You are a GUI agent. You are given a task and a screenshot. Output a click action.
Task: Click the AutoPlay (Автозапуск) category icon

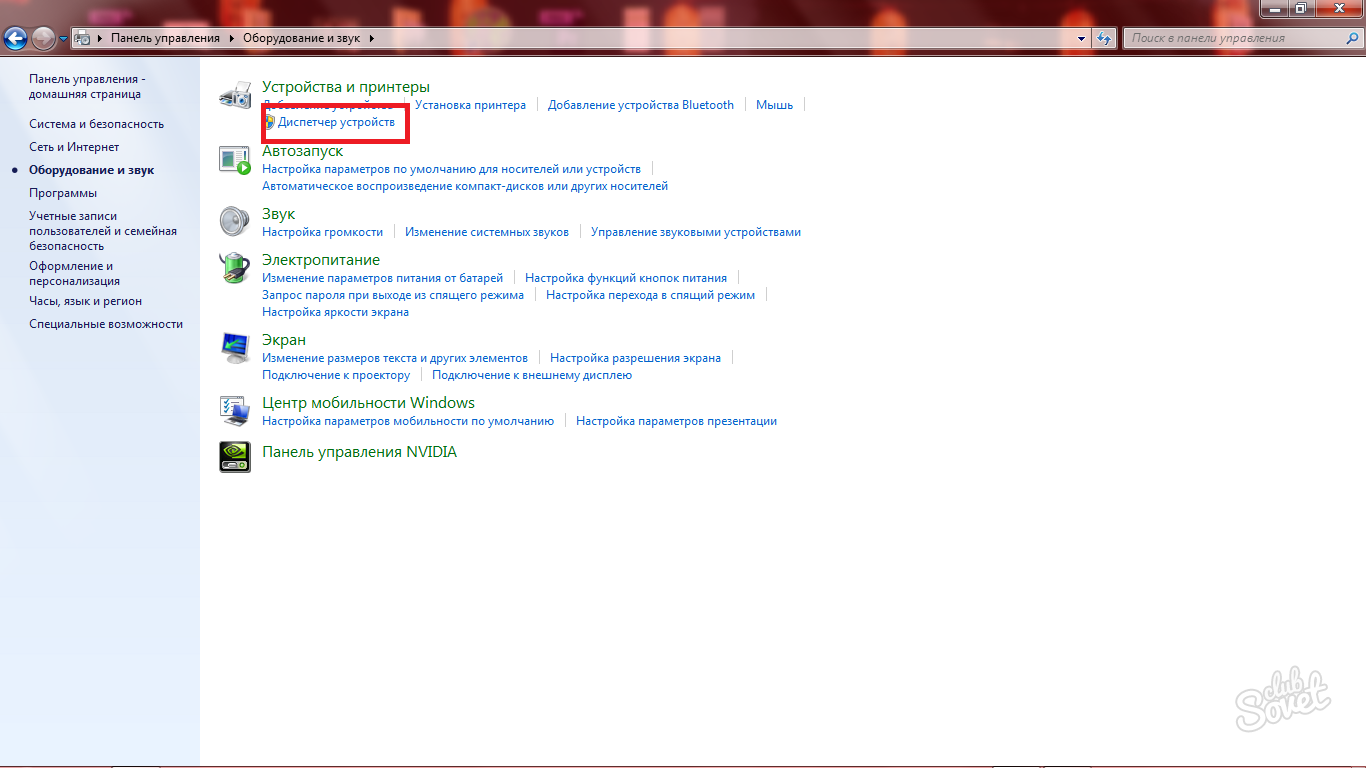click(x=235, y=160)
